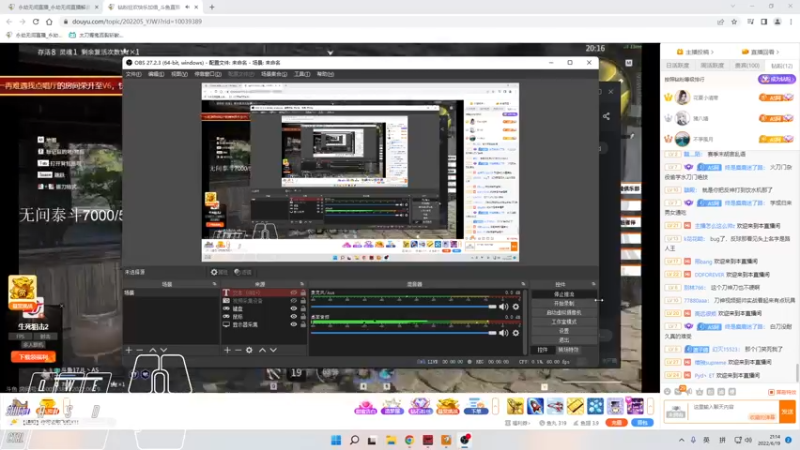This screenshot has width=800, height=450.
Task: Adjust the 桌面音频 volume slider
Action: pos(404,333)
